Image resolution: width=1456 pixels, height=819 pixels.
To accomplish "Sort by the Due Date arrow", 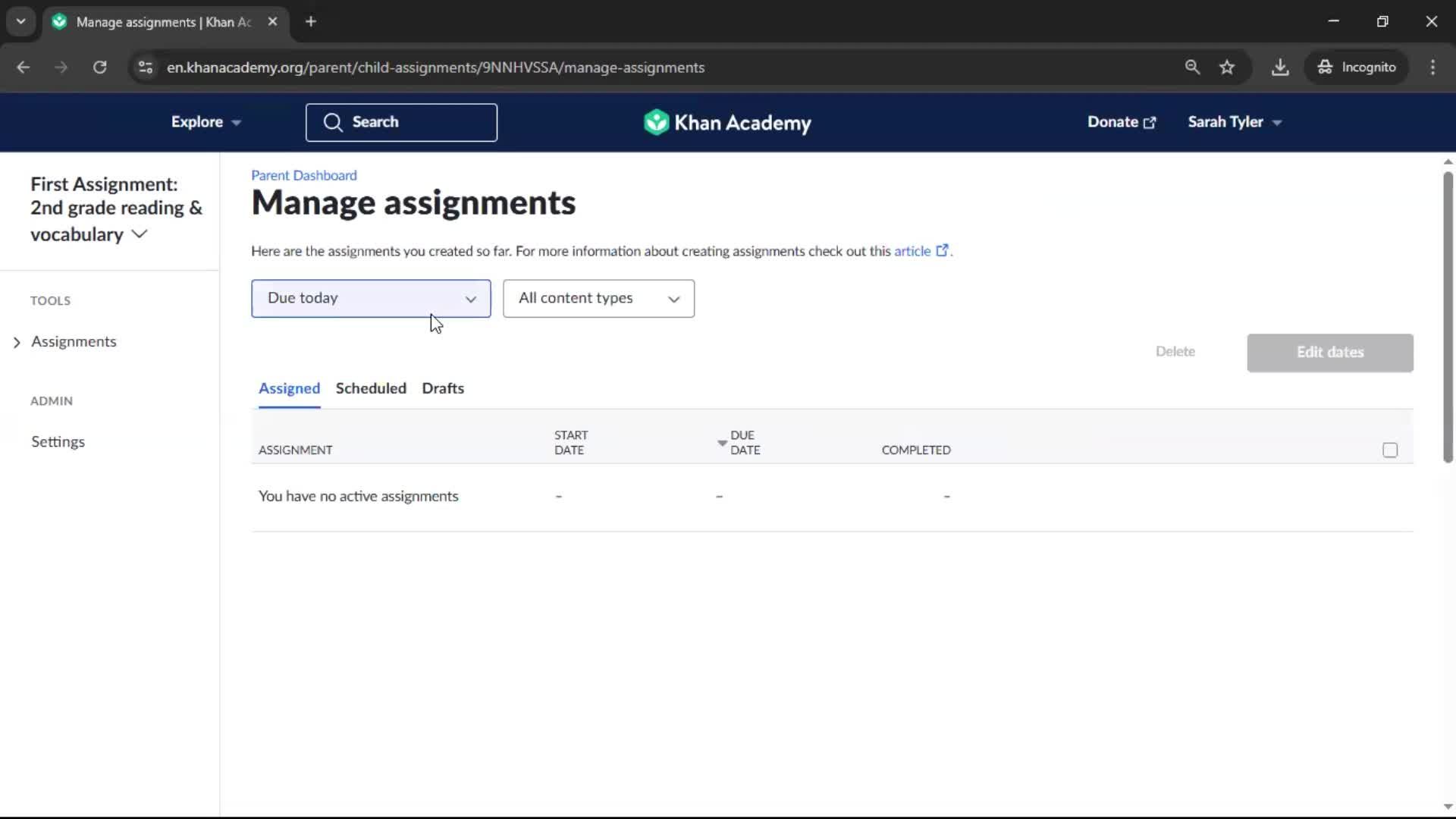I will [x=722, y=442].
